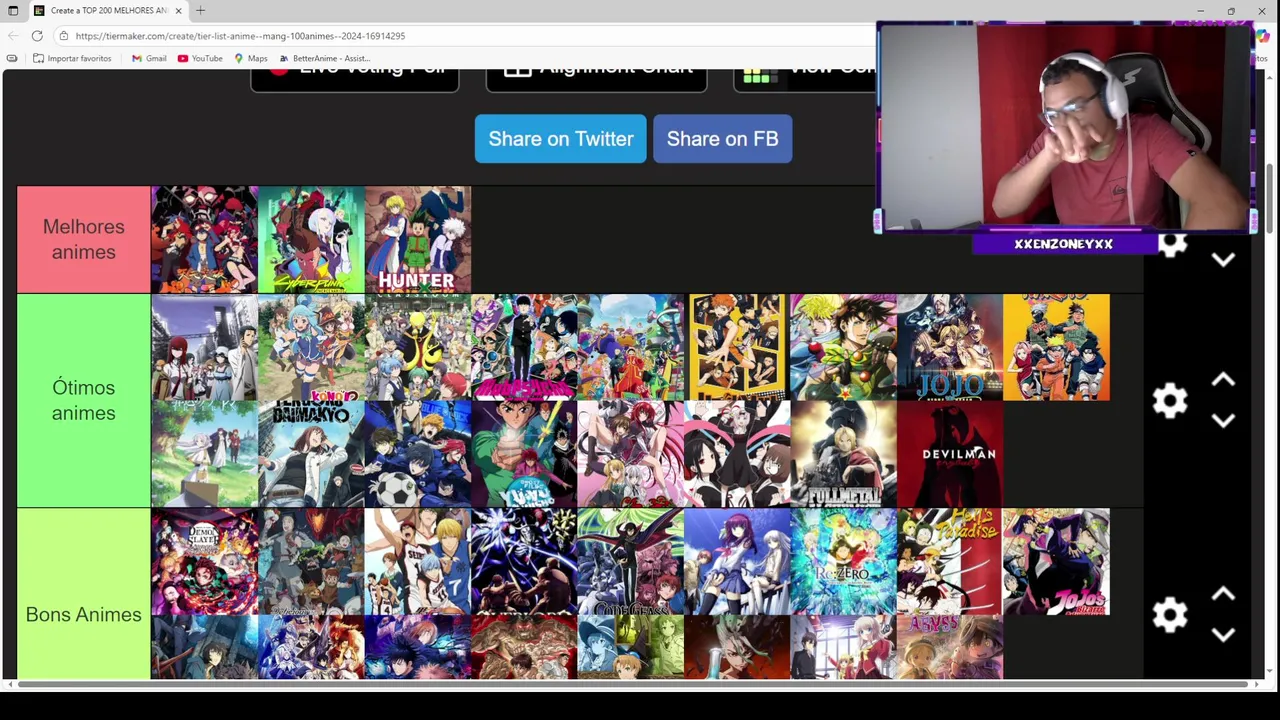Select the Melhores animes tier label
This screenshot has height=720, width=1280.
click(x=84, y=239)
